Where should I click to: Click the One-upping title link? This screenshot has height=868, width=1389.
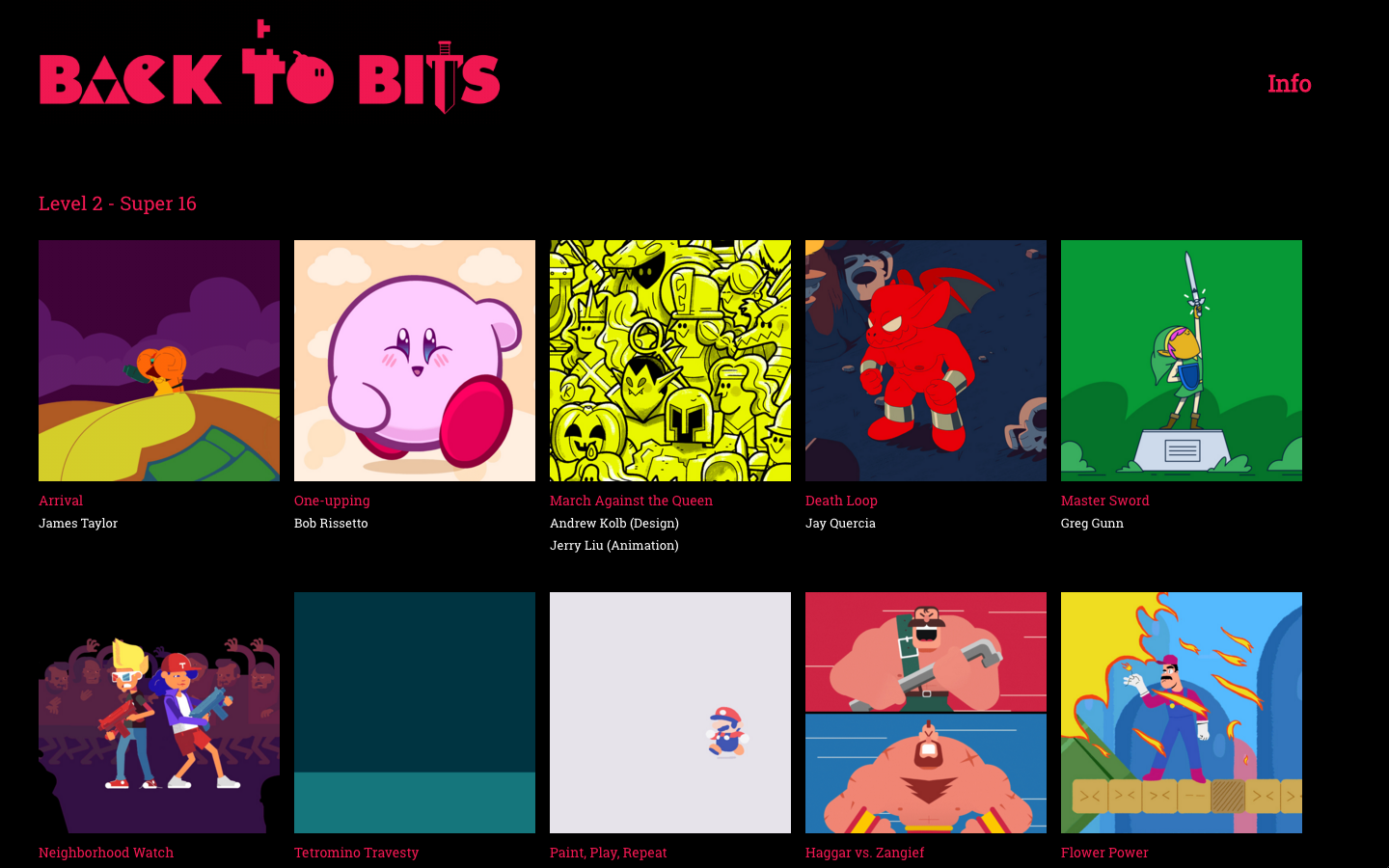click(x=332, y=501)
